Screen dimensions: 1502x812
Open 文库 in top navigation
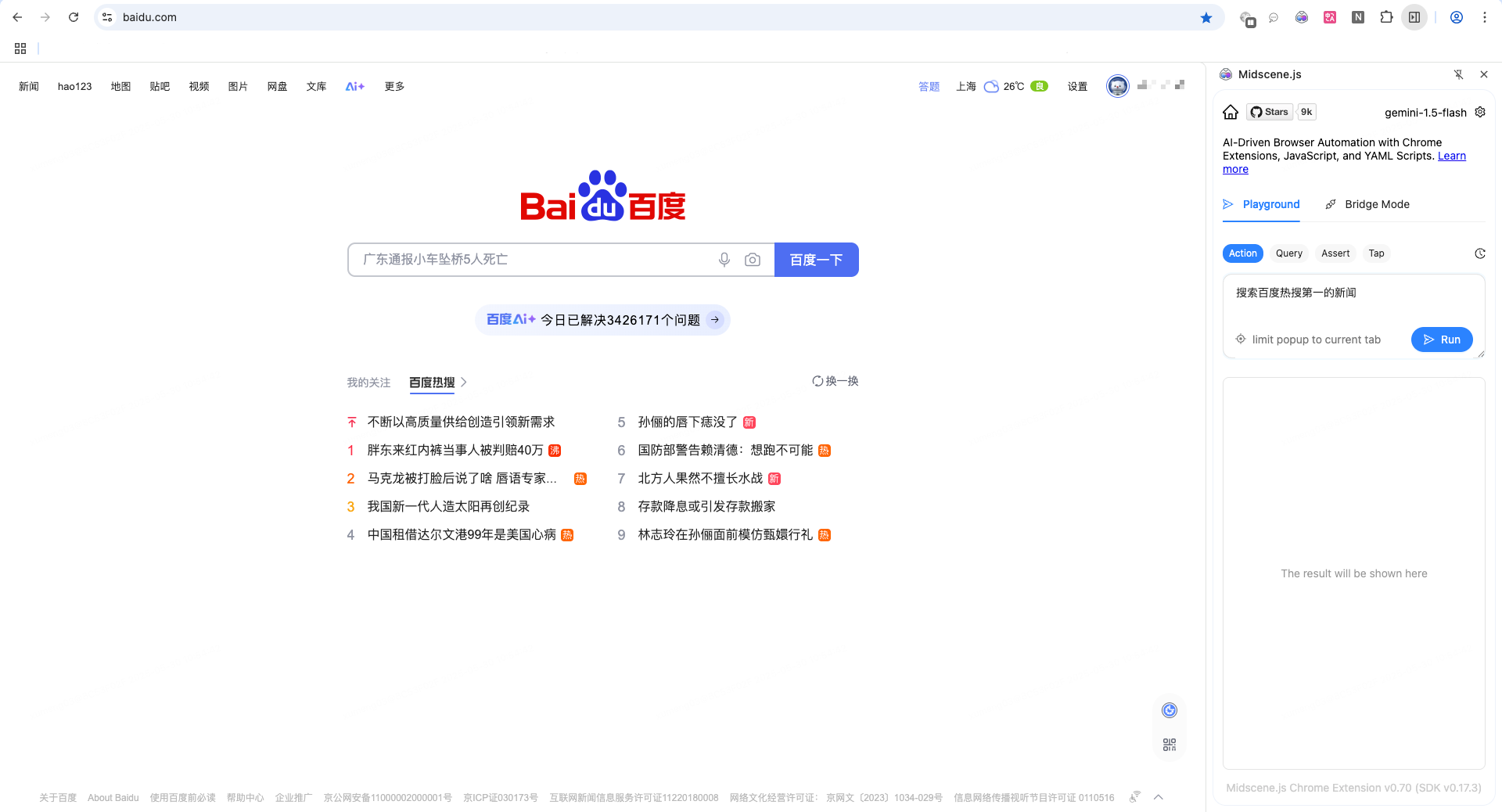(316, 86)
